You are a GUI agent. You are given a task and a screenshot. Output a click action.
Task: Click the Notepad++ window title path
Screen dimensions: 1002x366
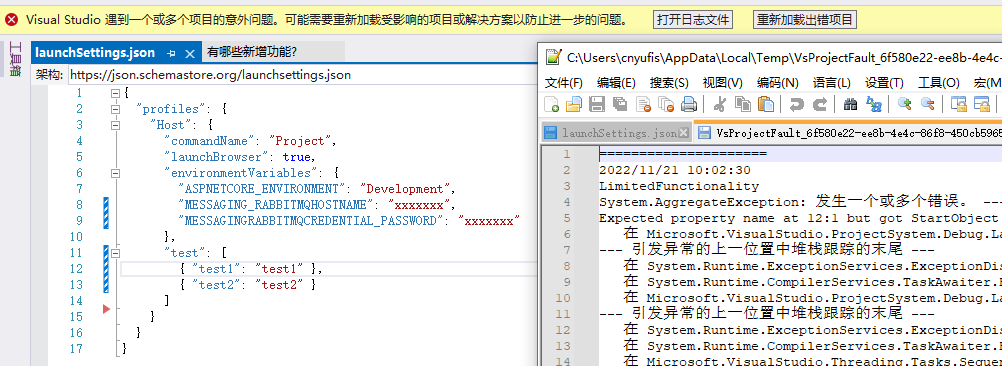(x=783, y=57)
